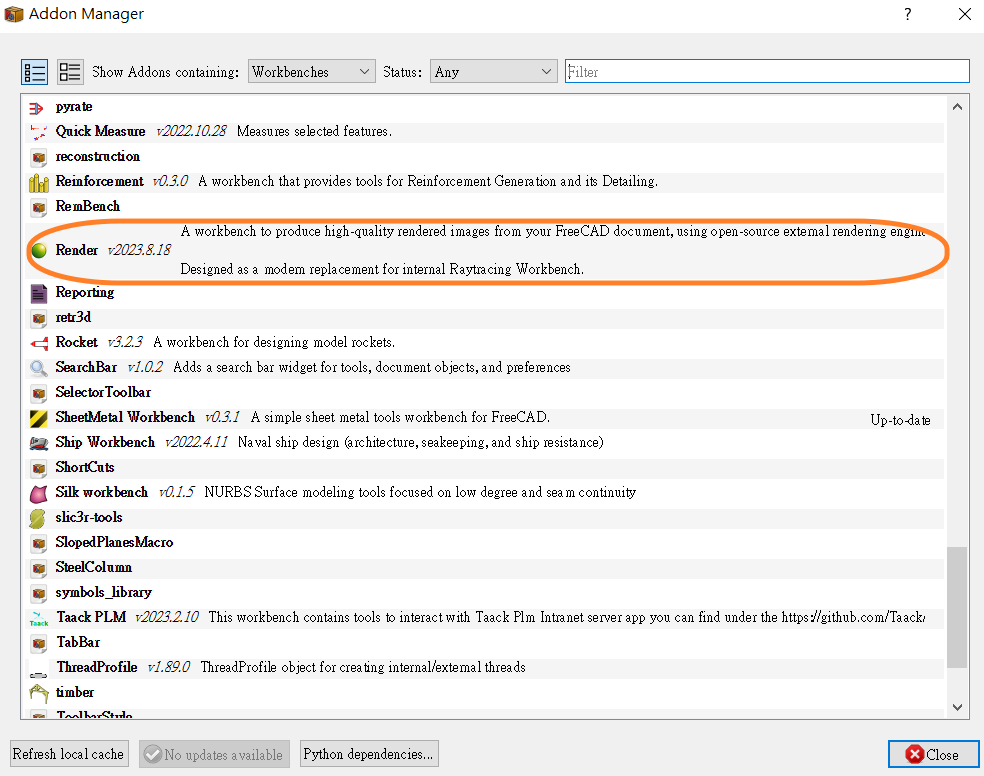Click the Ship Workbench icon
984x776 pixels.
pyautogui.click(x=39, y=444)
